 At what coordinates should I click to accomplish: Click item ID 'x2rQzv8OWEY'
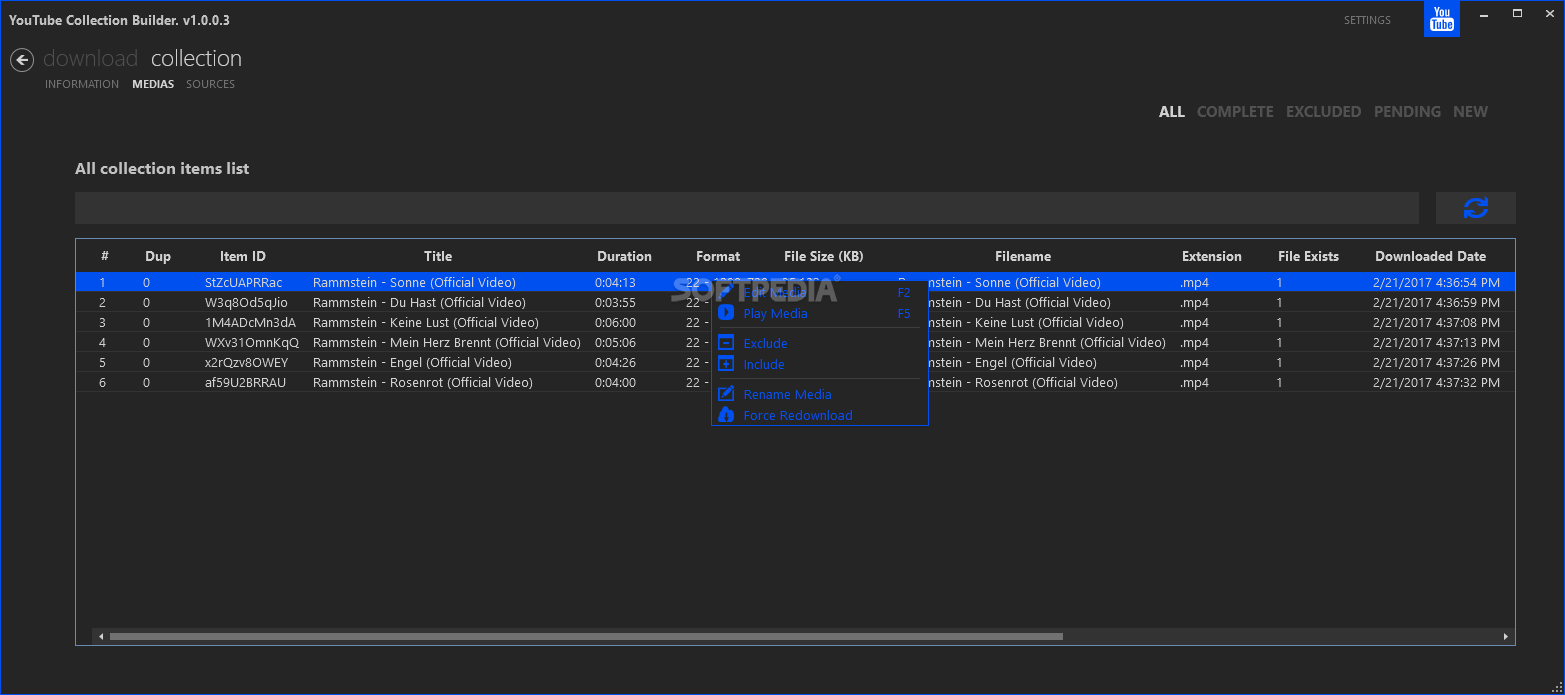click(246, 363)
